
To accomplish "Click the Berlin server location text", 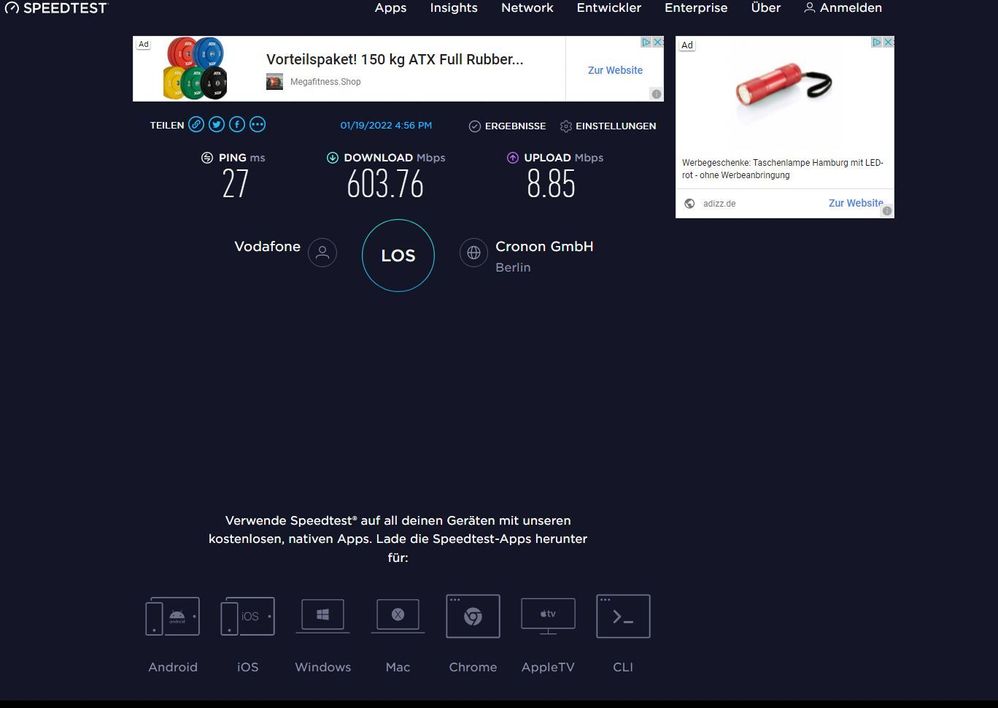I will [x=513, y=267].
